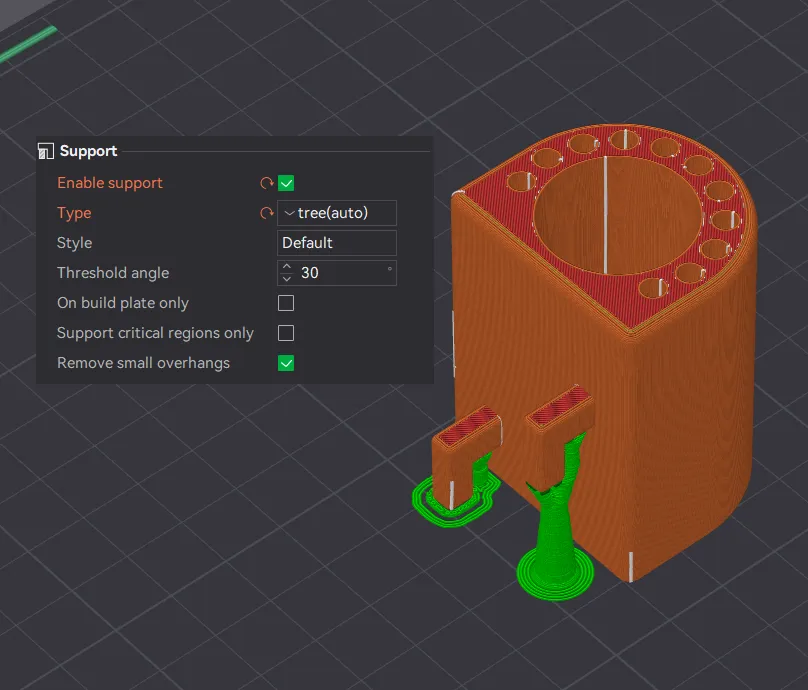This screenshot has width=808, height=690.
Task: Check On build plate only
Action: [x=286, y=303]
